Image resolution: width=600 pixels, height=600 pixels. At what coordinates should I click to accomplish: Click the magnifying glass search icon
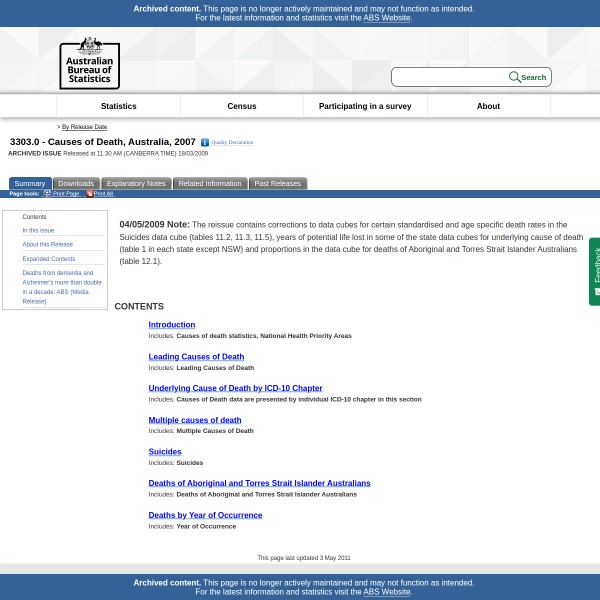tap(515, 77)
